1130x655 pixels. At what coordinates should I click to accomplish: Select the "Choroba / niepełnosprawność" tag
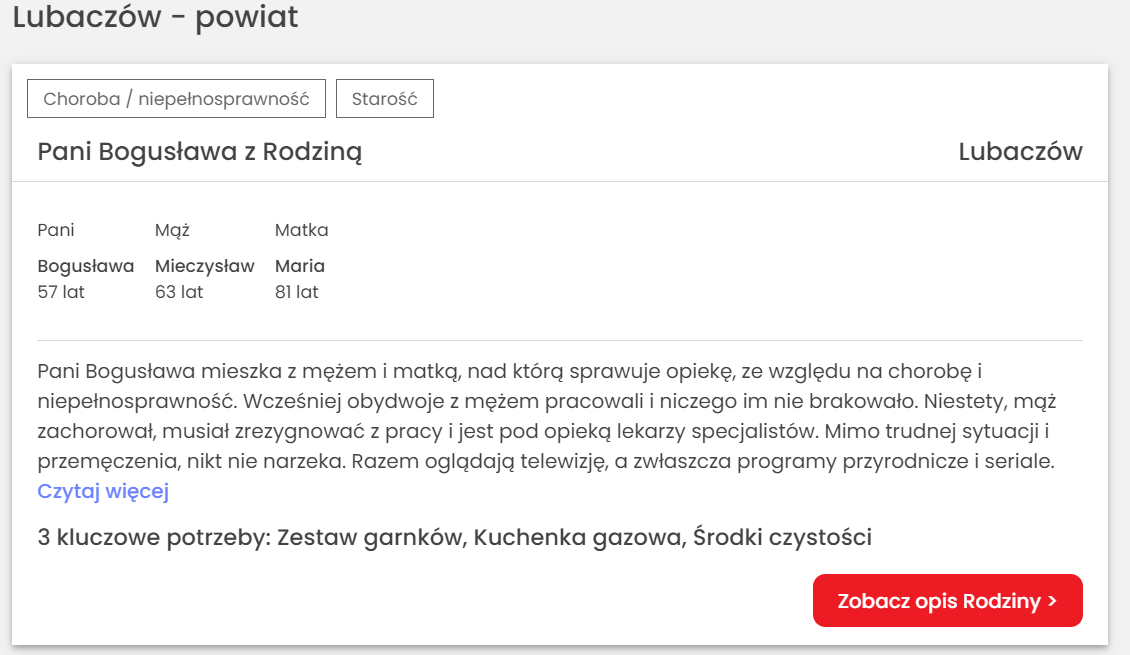pos(177,99)
